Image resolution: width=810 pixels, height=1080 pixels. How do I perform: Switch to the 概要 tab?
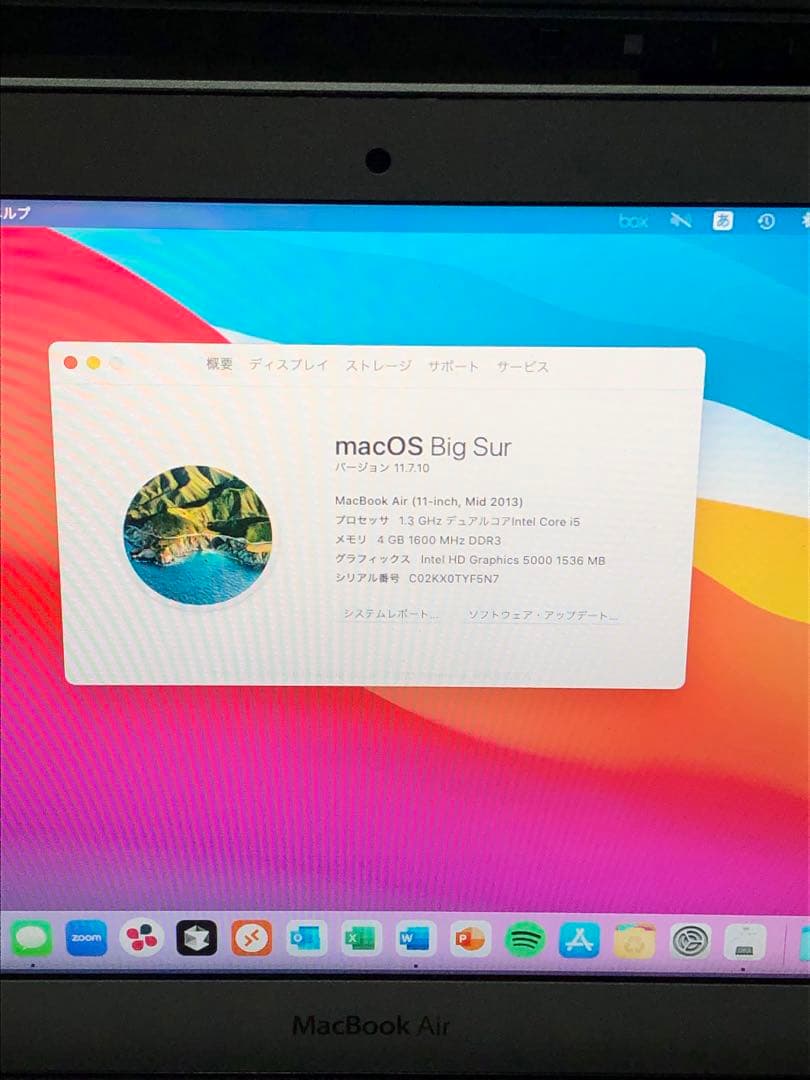pos(220,364)
